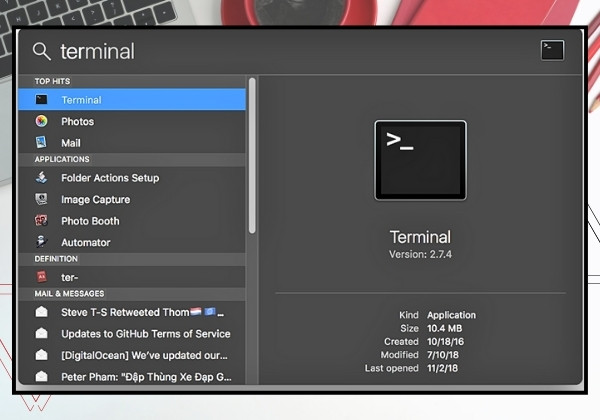Screen dimensions: 600x420
Task: Click the Terminal app icon in Top Hits
Action: [41, 100]
